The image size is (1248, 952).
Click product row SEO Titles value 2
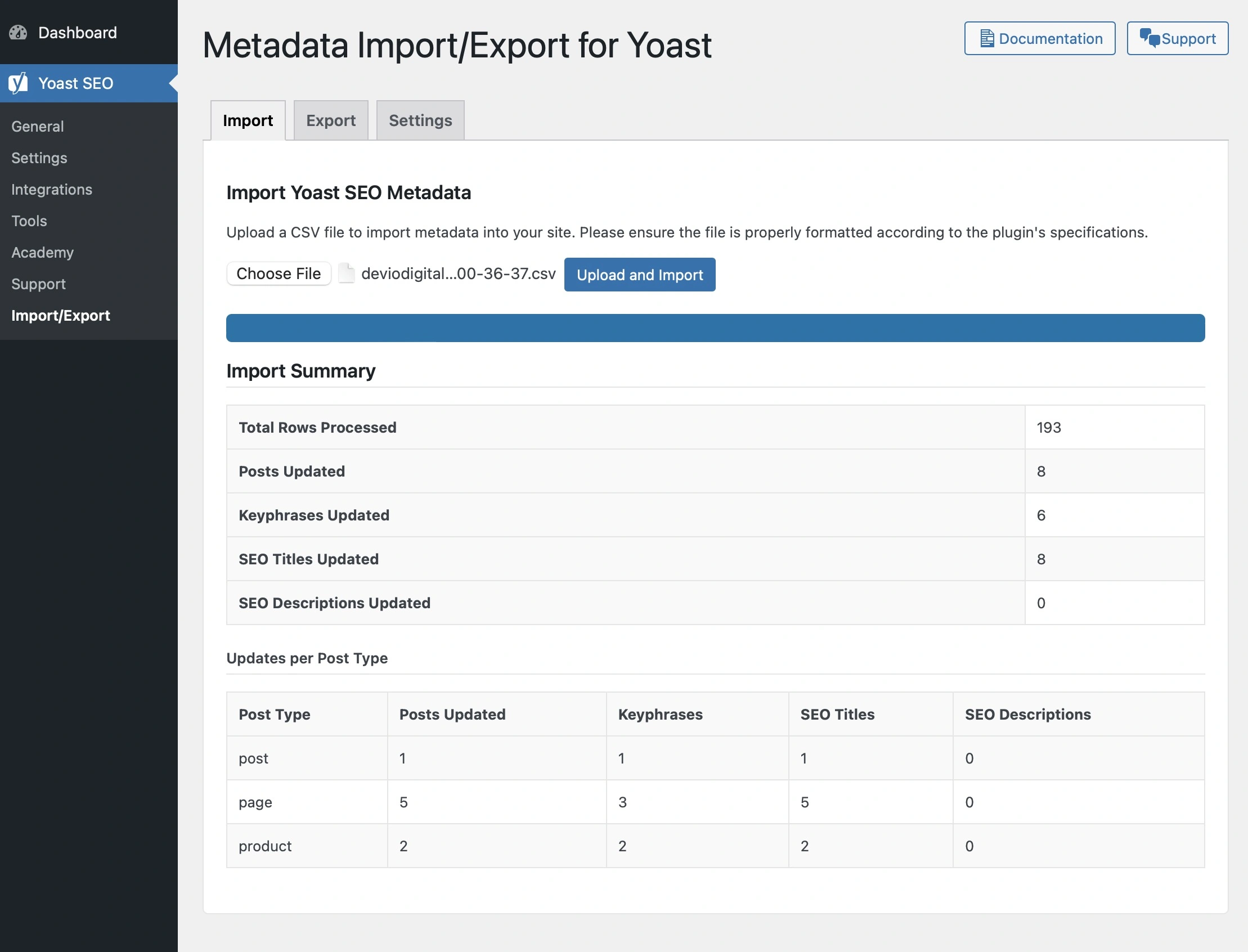coord(804,846)
